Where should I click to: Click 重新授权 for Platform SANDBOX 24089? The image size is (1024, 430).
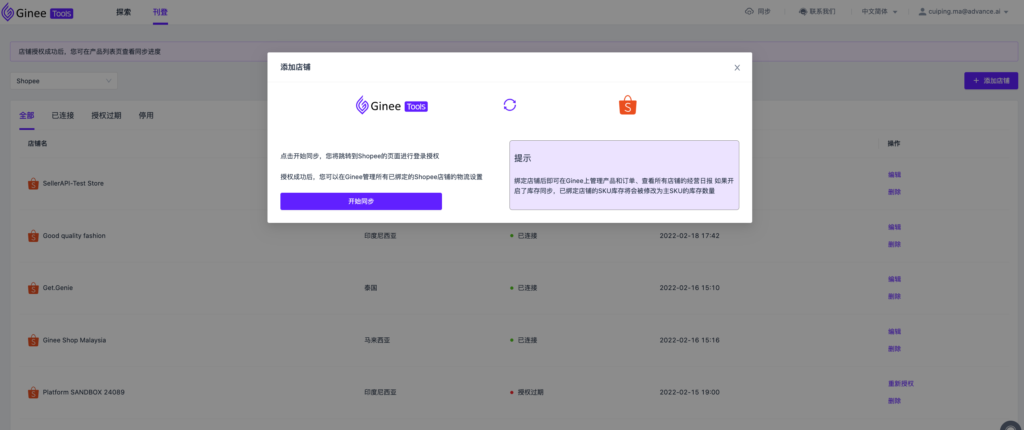point(901,383)
